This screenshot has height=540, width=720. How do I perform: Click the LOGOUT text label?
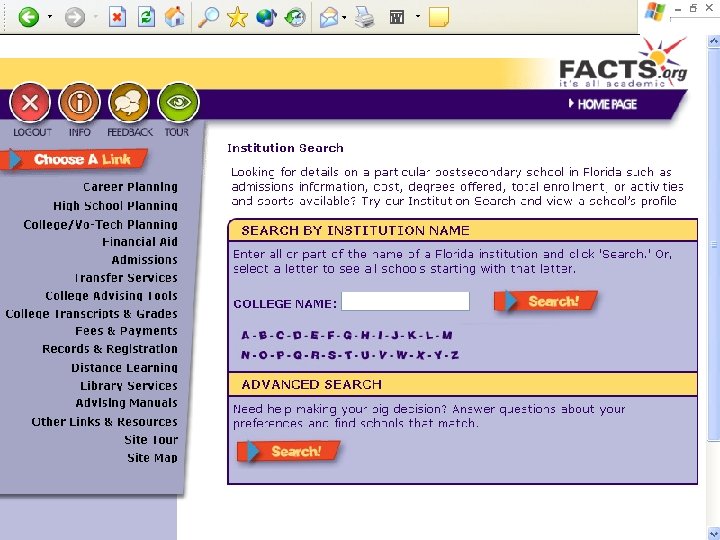coord(32,133)
